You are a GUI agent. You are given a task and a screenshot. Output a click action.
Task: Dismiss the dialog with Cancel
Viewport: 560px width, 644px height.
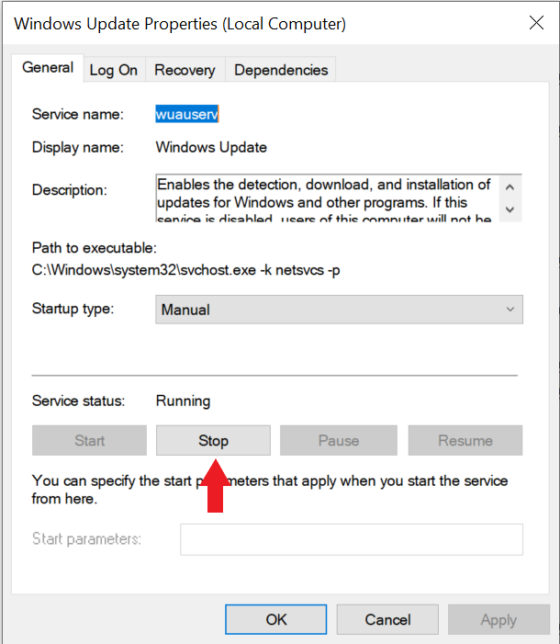click(x=387, y=619)
